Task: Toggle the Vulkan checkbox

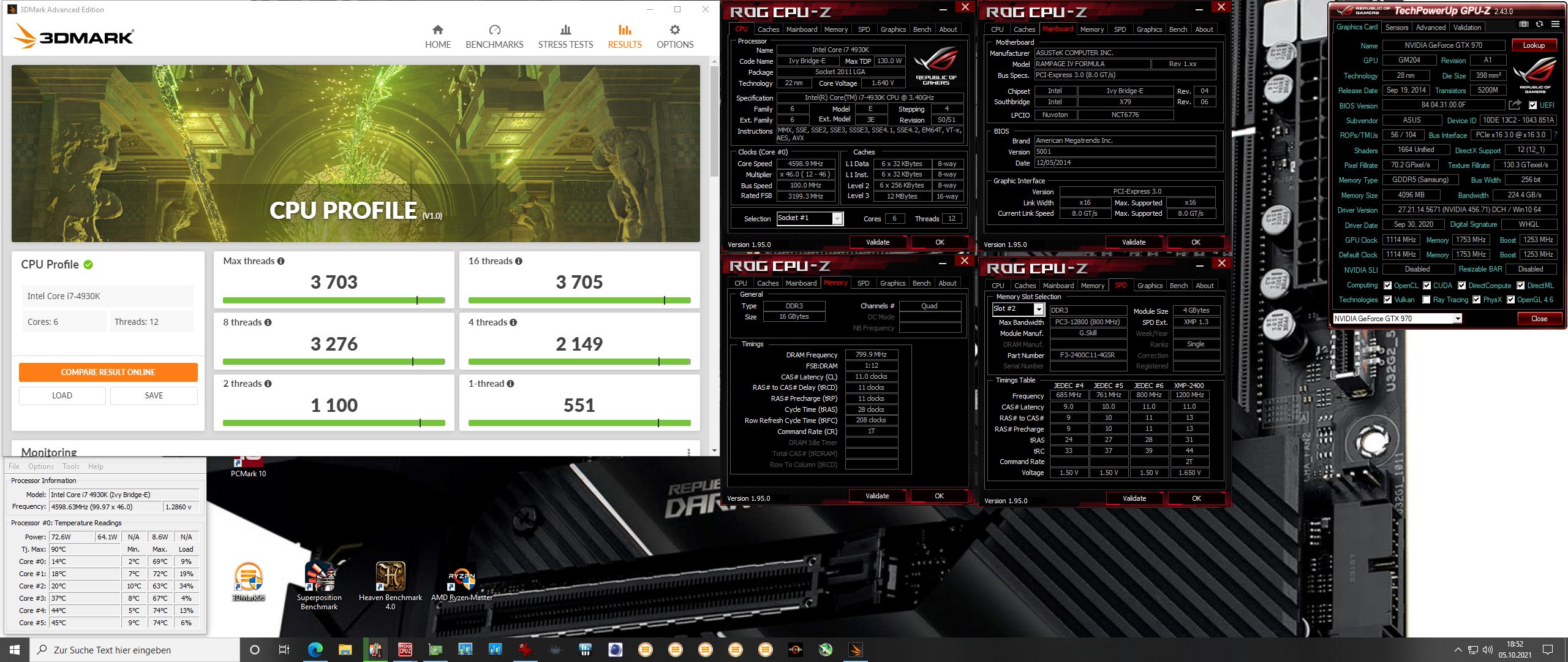Action: pos(1387,300)
